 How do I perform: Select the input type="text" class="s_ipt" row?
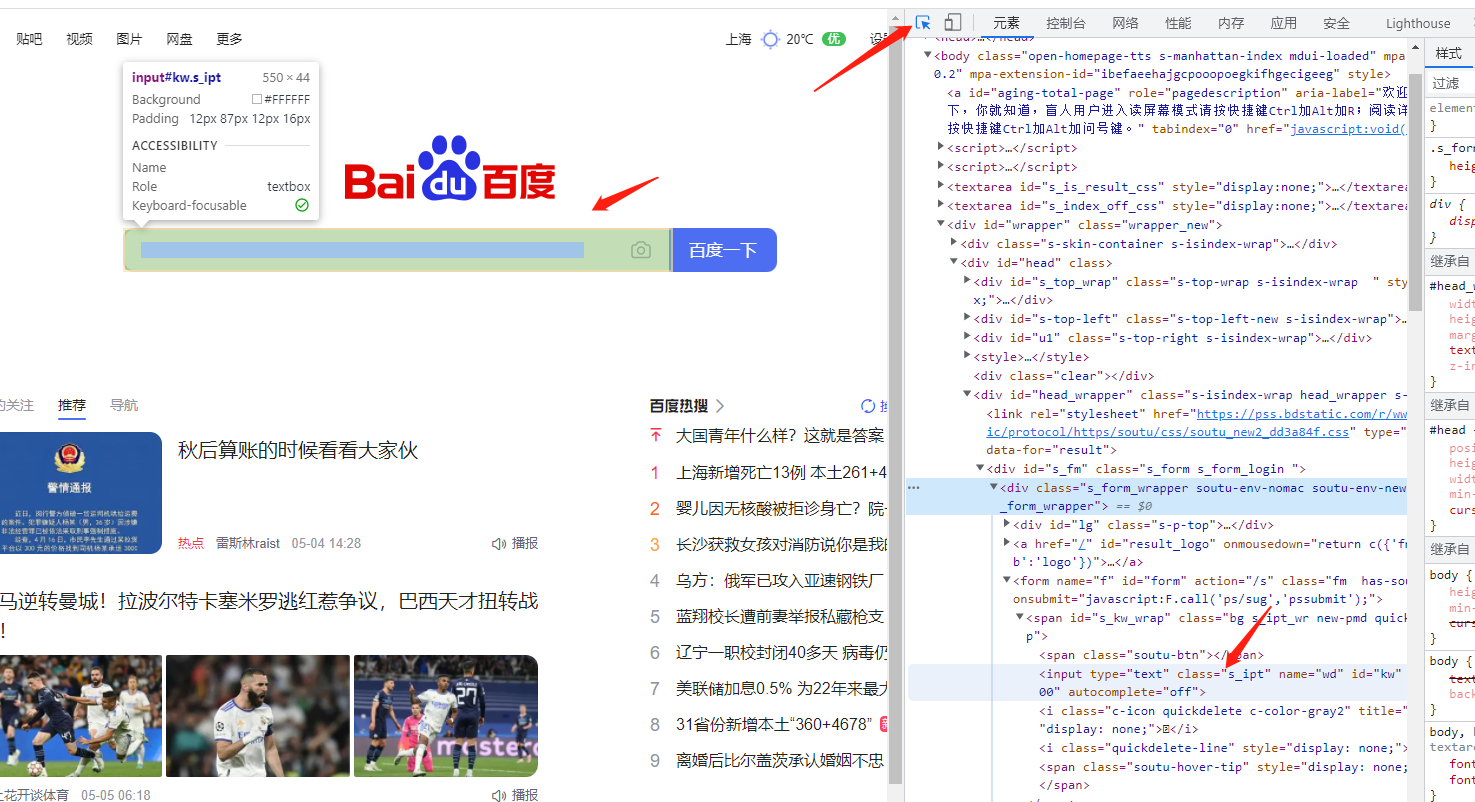pos(1156,682)
